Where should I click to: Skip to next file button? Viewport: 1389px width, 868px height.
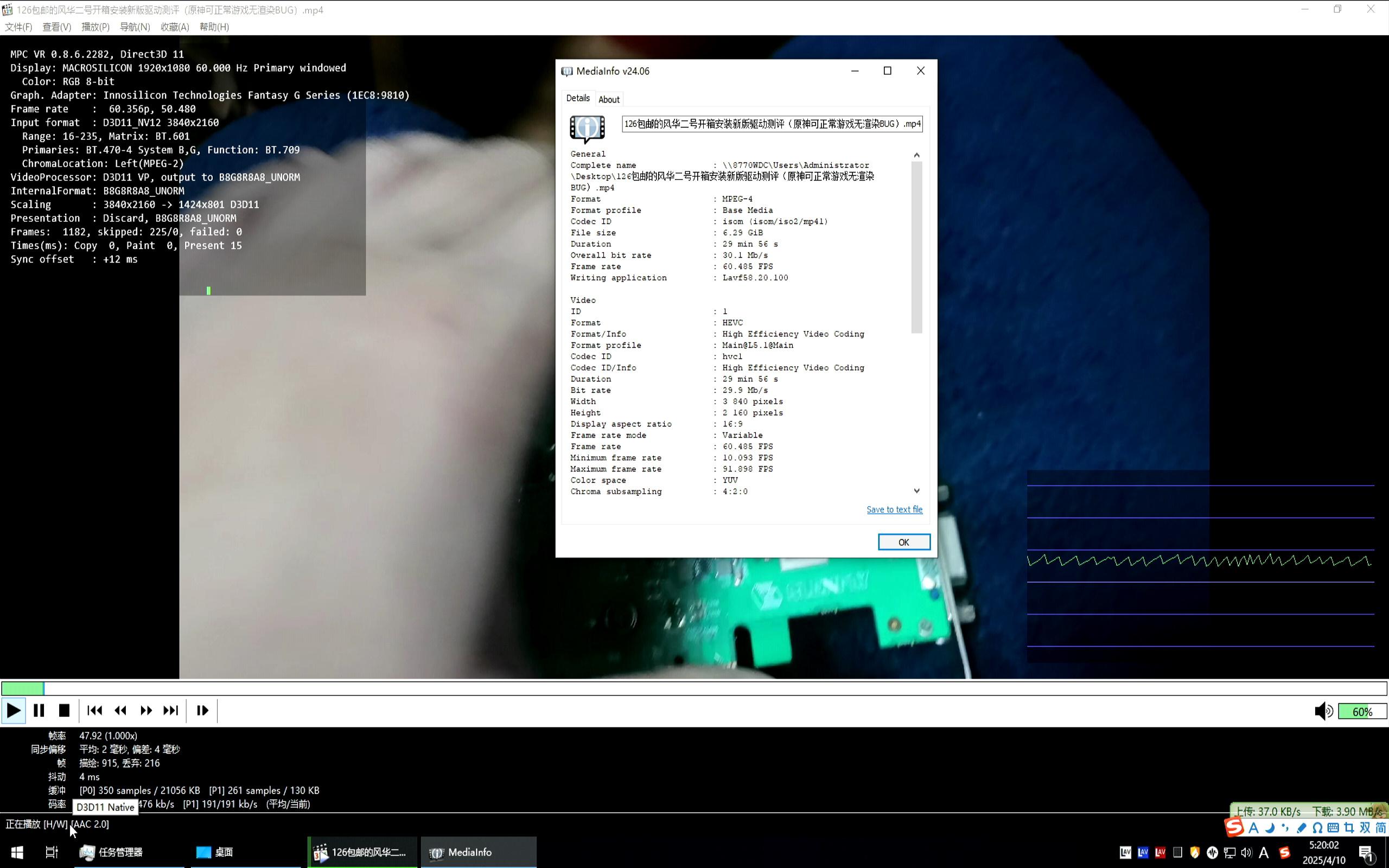171,711
